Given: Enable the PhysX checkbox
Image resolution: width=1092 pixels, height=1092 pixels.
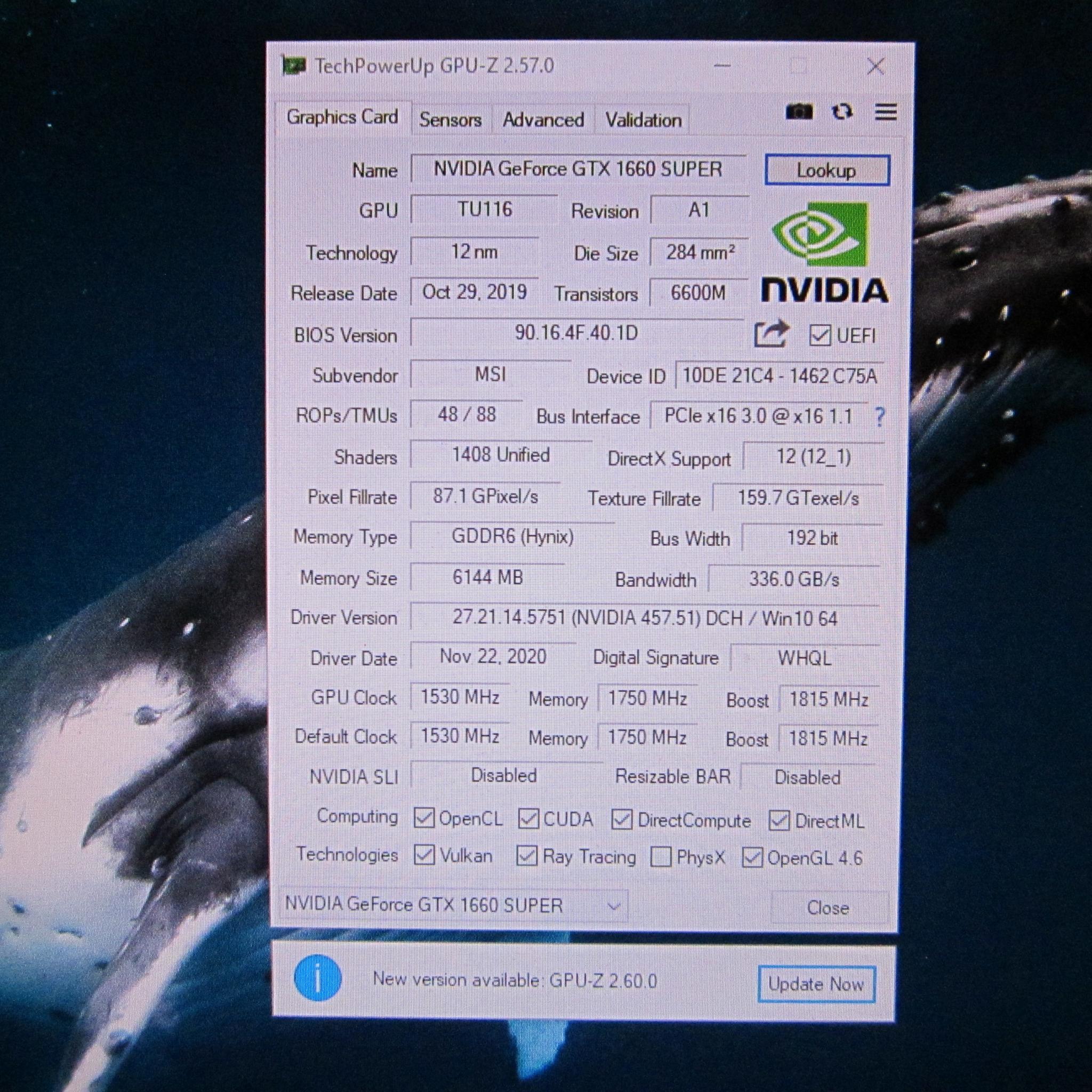Looking at the screenshot, I should [x=661, y=857].
